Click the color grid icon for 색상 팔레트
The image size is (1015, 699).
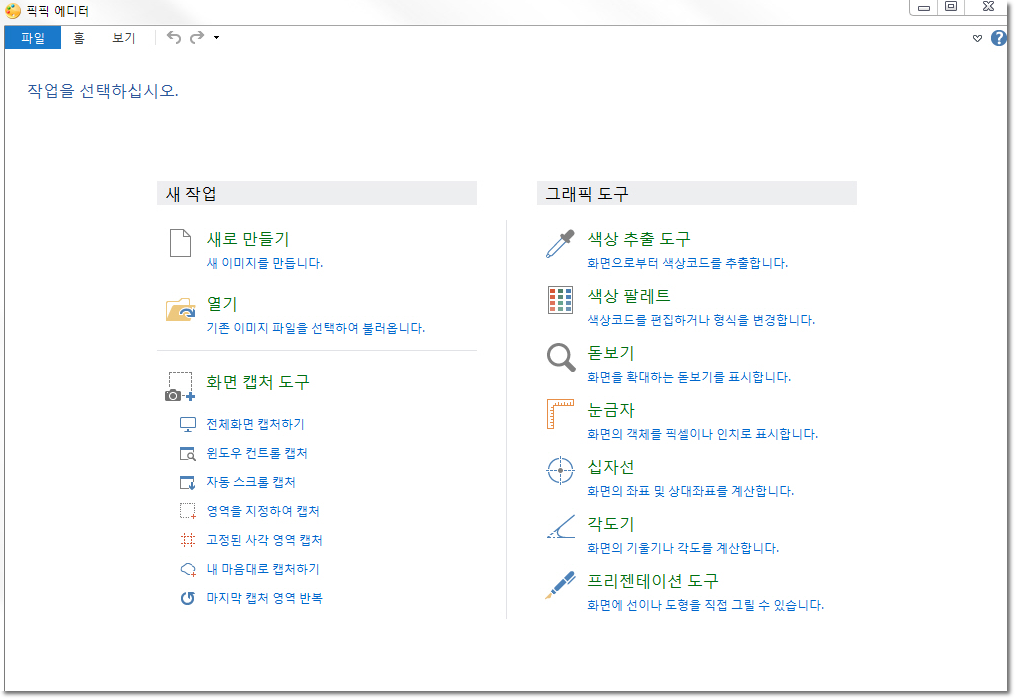(x=560, y=300)
